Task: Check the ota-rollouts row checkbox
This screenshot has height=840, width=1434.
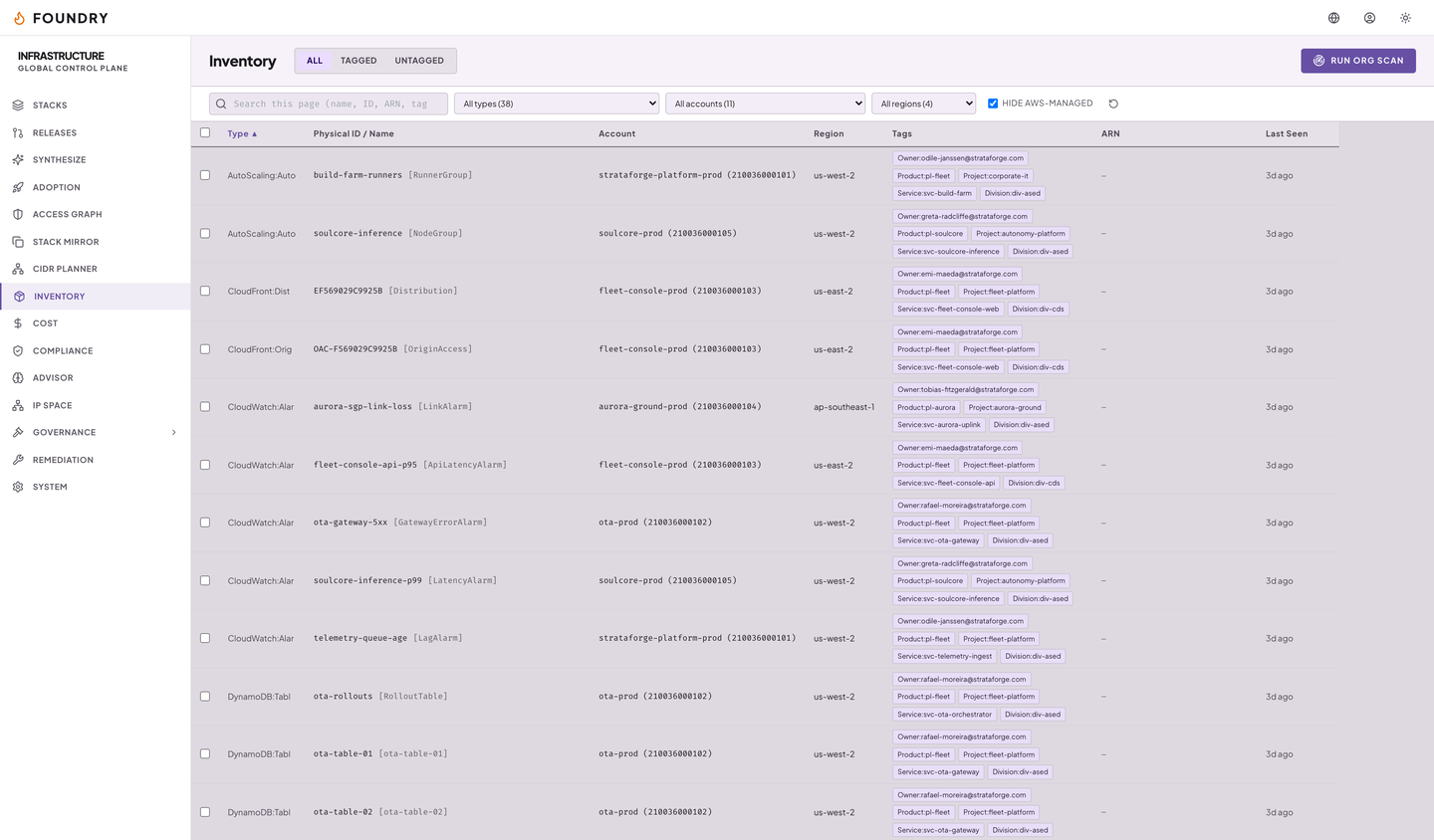Action: click(205, 696)
